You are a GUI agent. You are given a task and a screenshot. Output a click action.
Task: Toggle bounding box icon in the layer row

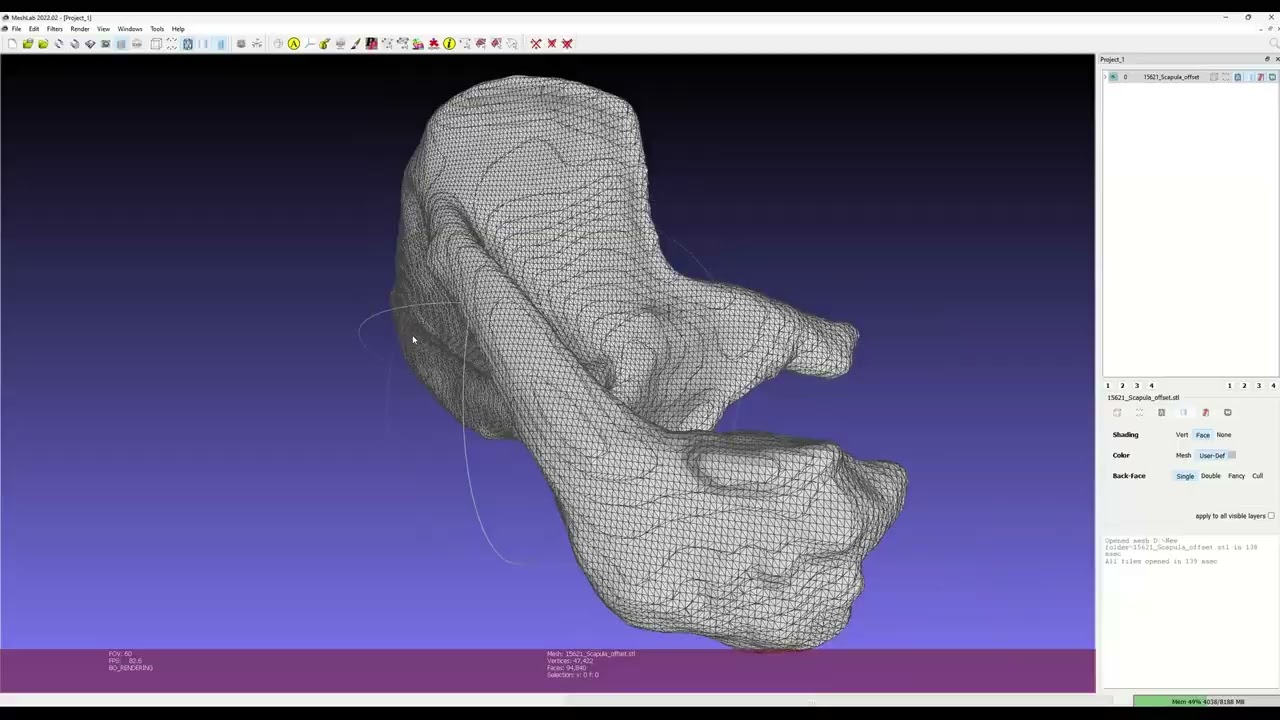pyautogui.click(x=1214, y=77)
